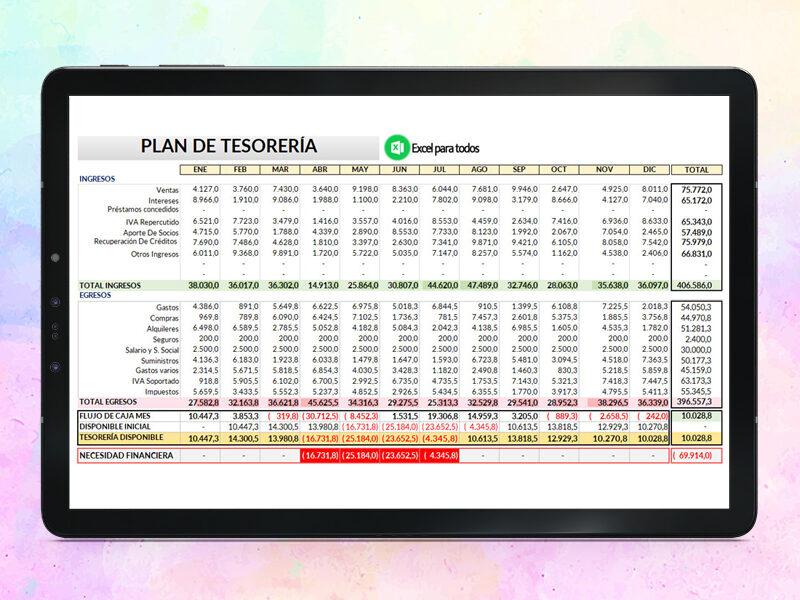Click the green Excel logo icon
Viewport: 800px width, 600px height.
[x=397, y=147]
